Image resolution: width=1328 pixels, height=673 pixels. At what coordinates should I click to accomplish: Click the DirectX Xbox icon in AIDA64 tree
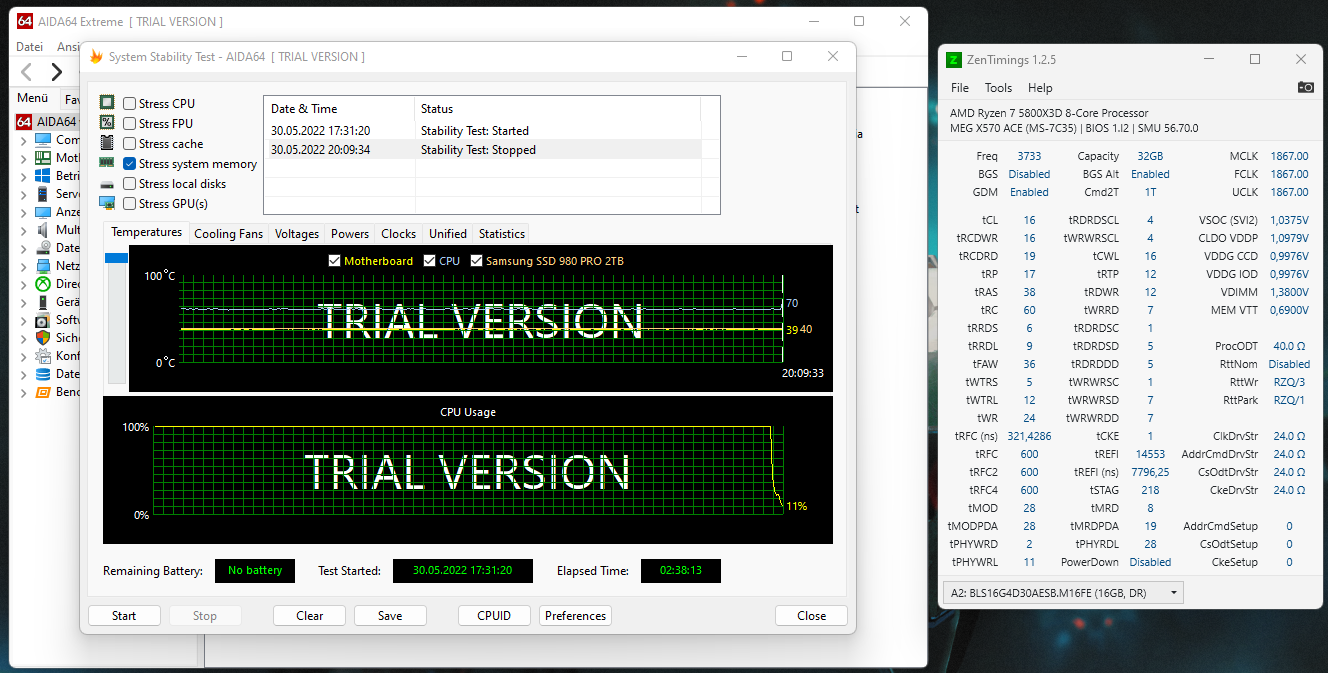pos(43,284)
